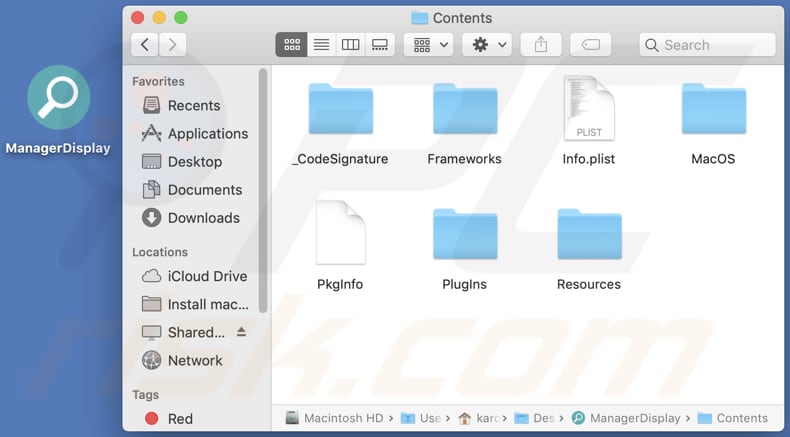
Task: Select the PkgInfo file icon
Action: click(x=341, y=232)
